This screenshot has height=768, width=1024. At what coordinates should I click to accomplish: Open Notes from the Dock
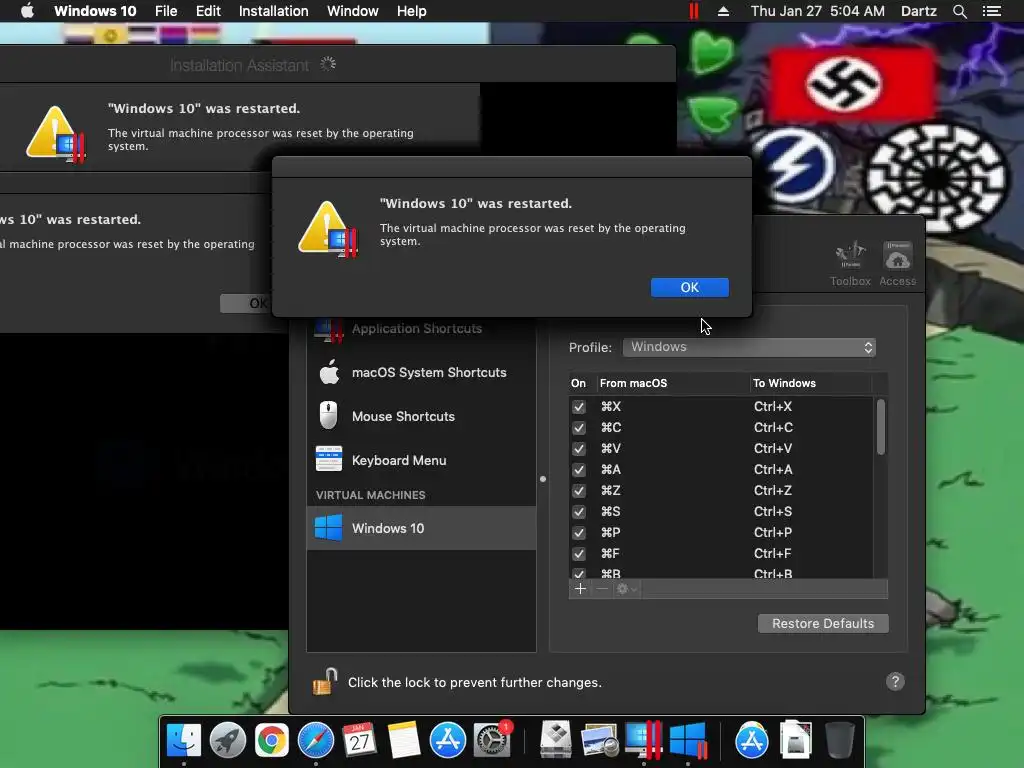404,740
